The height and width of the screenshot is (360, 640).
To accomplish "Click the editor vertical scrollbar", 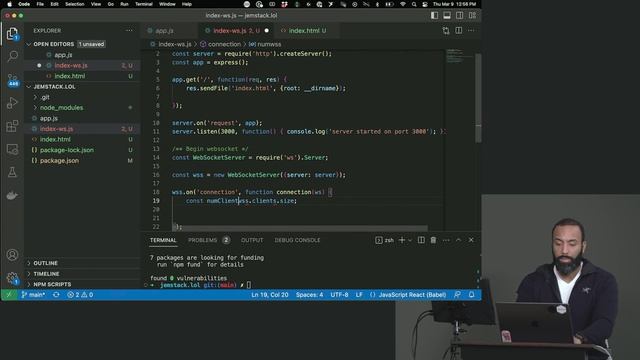I will click(478, 98).
